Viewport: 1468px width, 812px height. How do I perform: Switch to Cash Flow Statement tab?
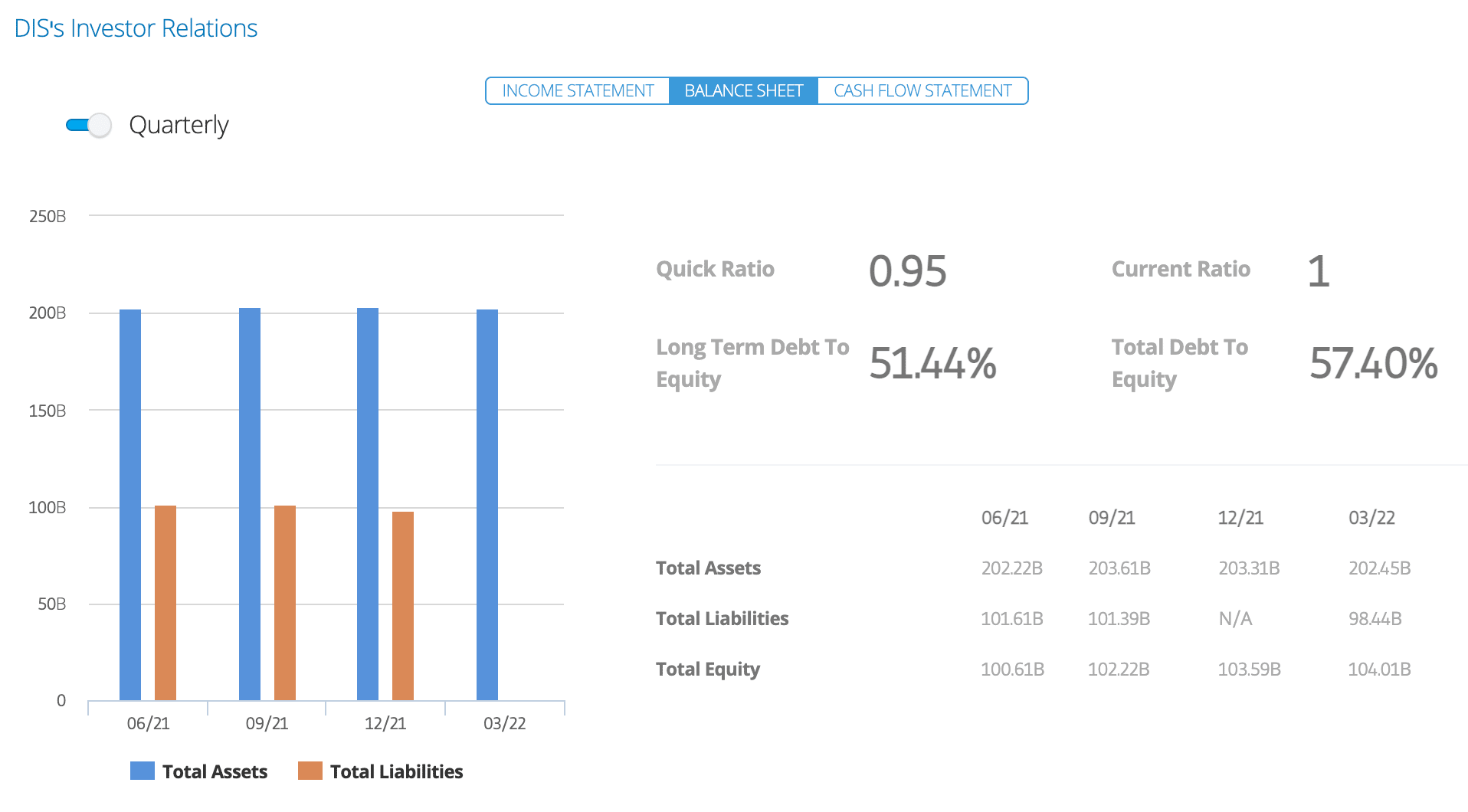click(922, 91)
